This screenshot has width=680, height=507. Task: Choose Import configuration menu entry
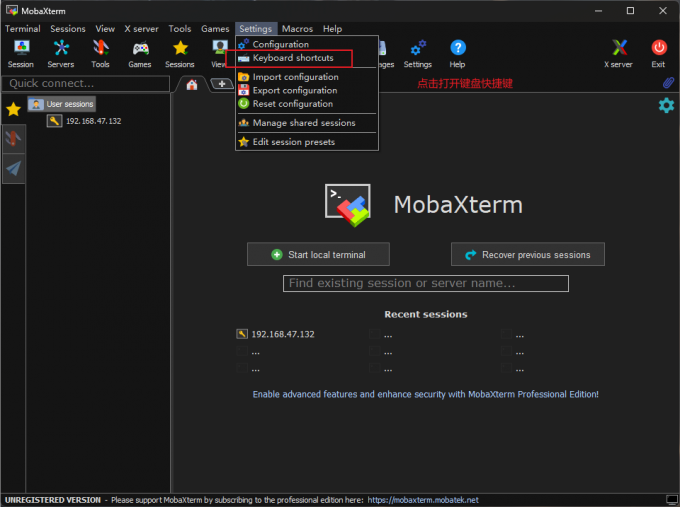tap(307, 77)
